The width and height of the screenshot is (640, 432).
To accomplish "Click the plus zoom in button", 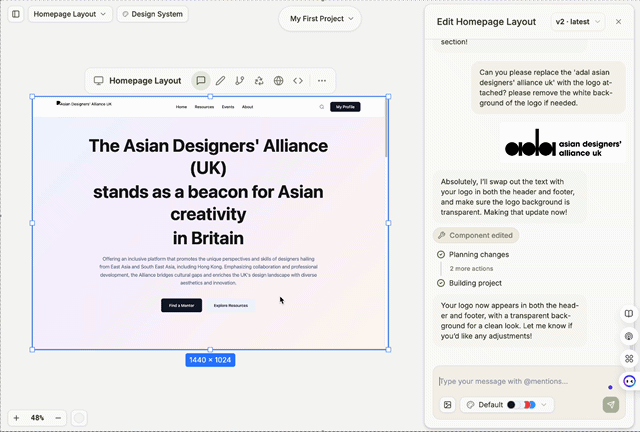I will (x=16, y=418).
